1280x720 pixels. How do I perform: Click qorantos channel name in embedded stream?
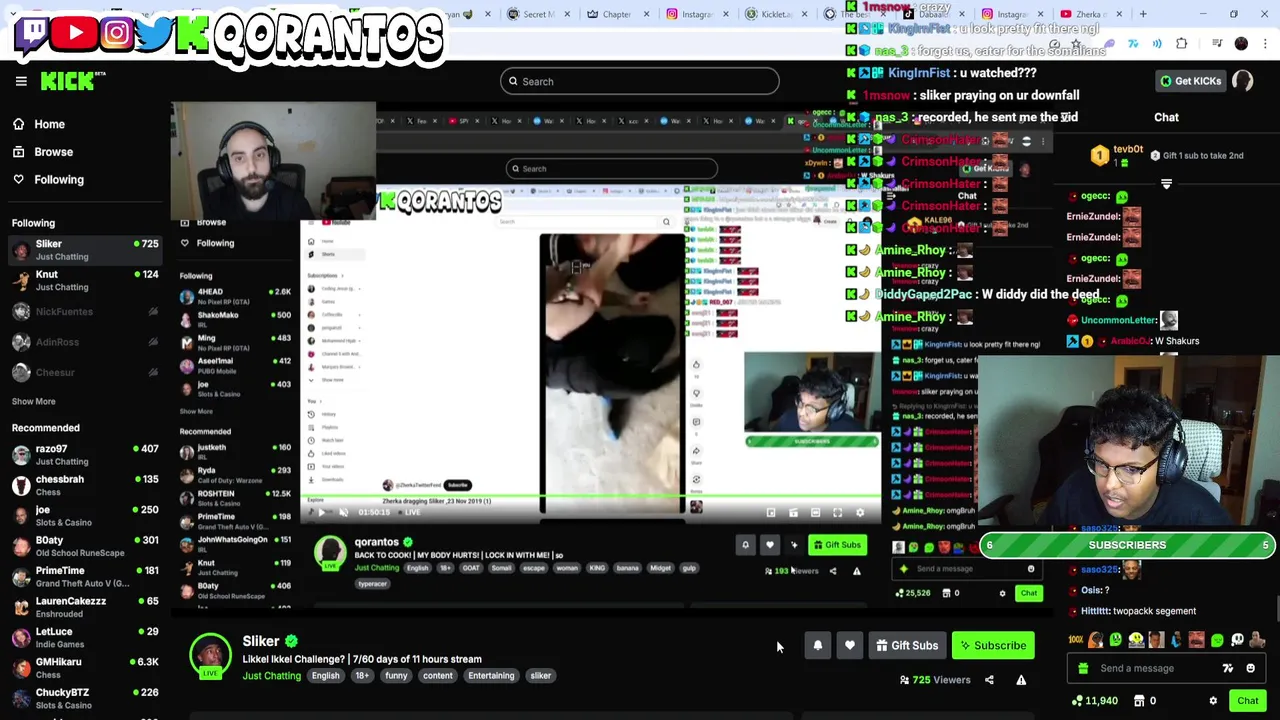coord(377,542)
